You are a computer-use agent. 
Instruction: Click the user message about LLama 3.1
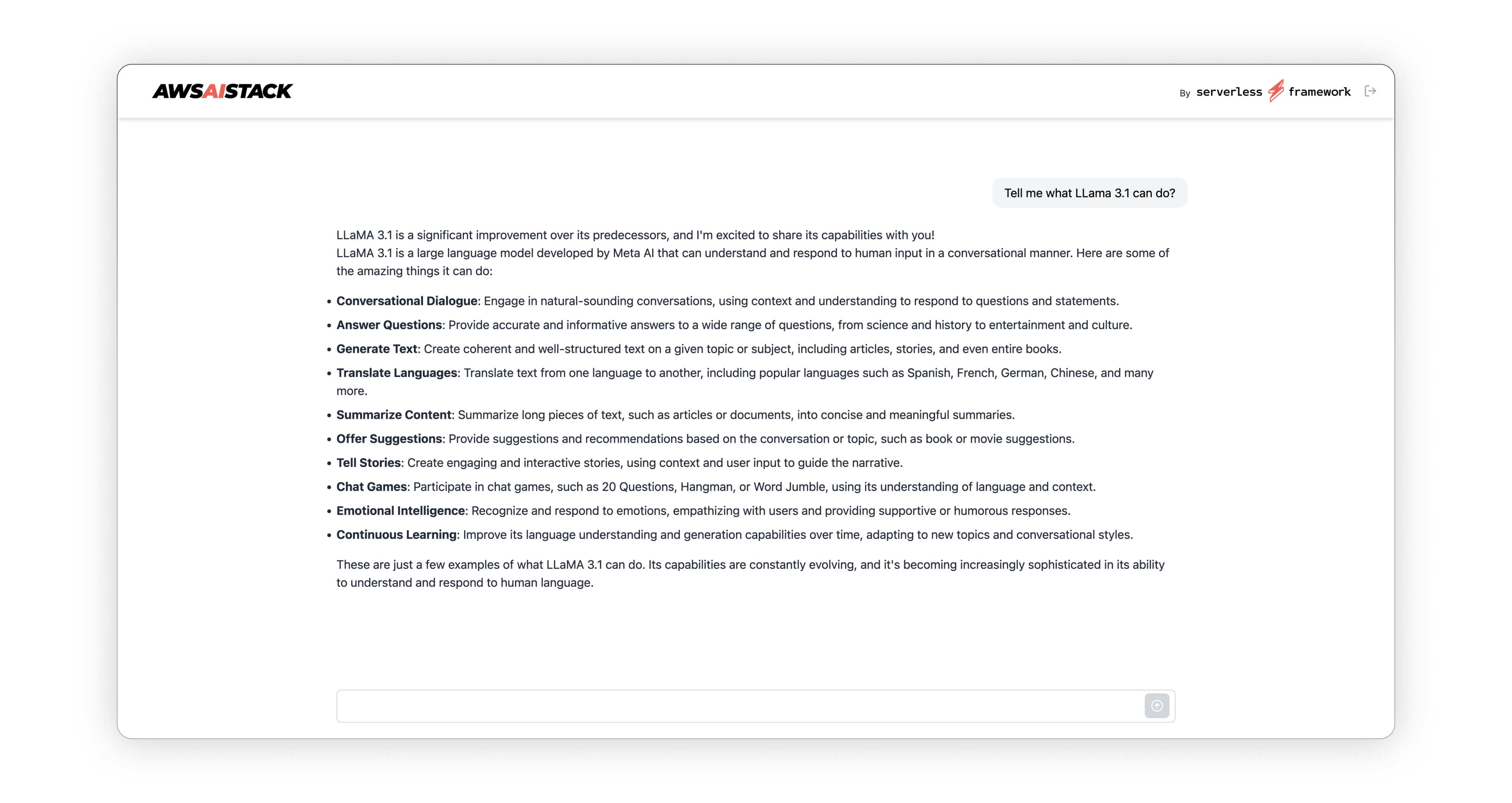click(x=1089, y=193)
